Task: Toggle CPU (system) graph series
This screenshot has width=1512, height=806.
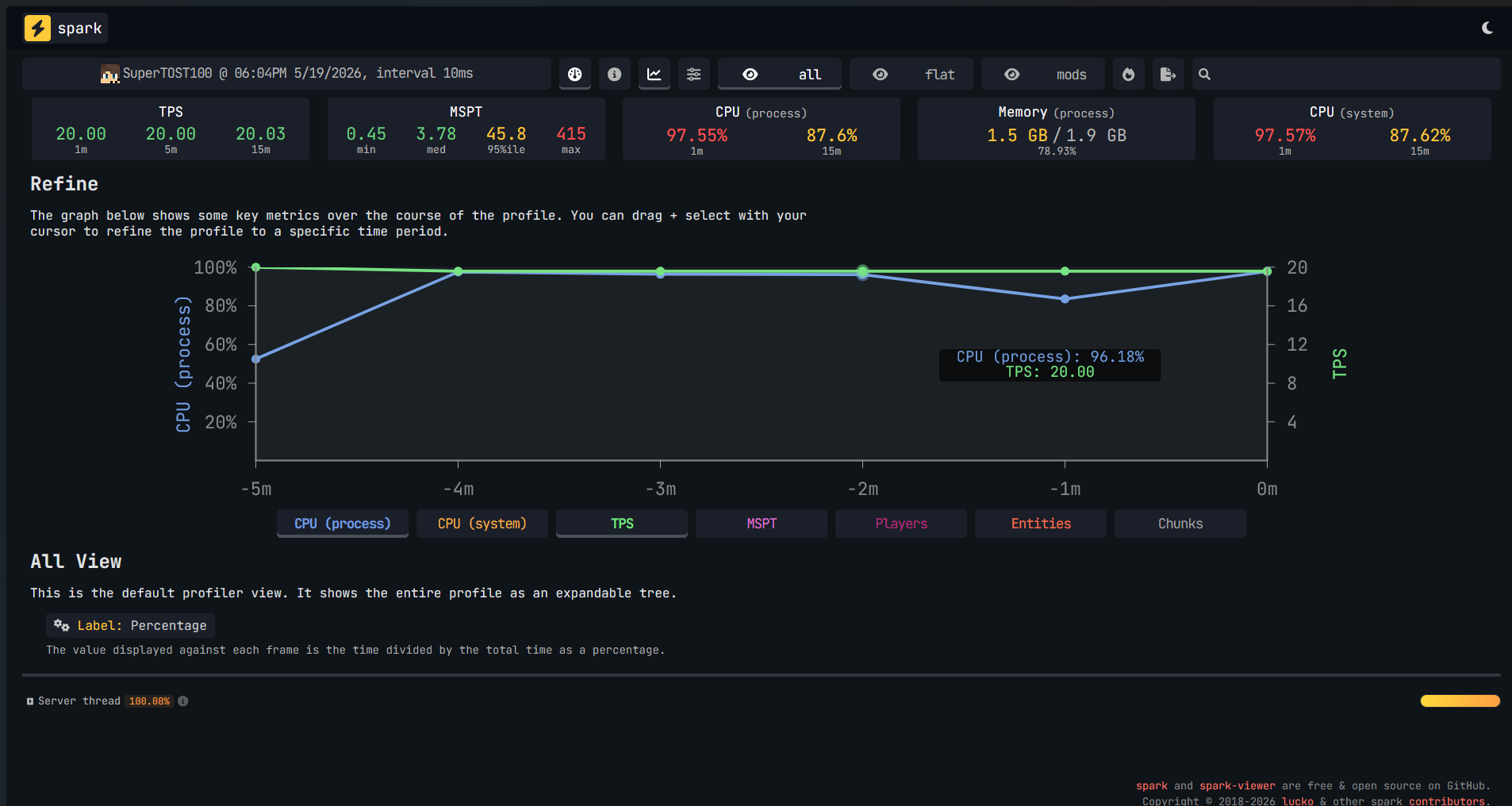Action: click(x=482, y=524)
